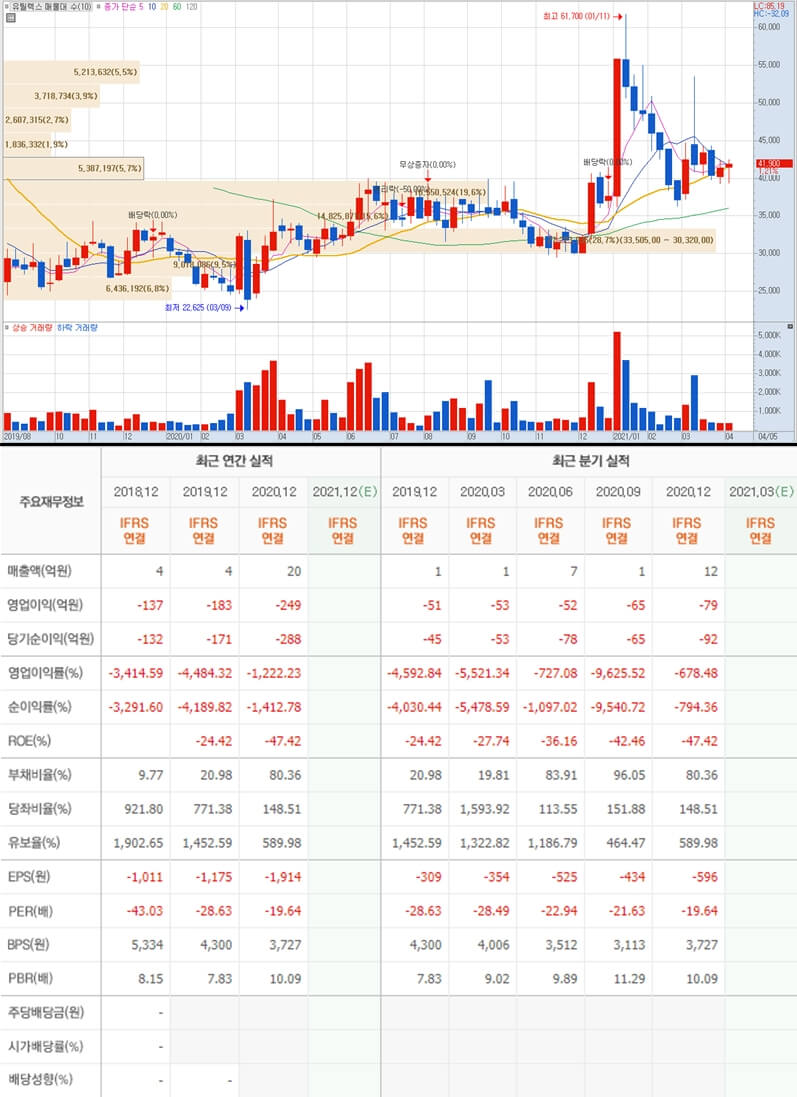Open the 최근 분기 실적 header
This screenshot has width=797, height=1097.
point(591,461)
